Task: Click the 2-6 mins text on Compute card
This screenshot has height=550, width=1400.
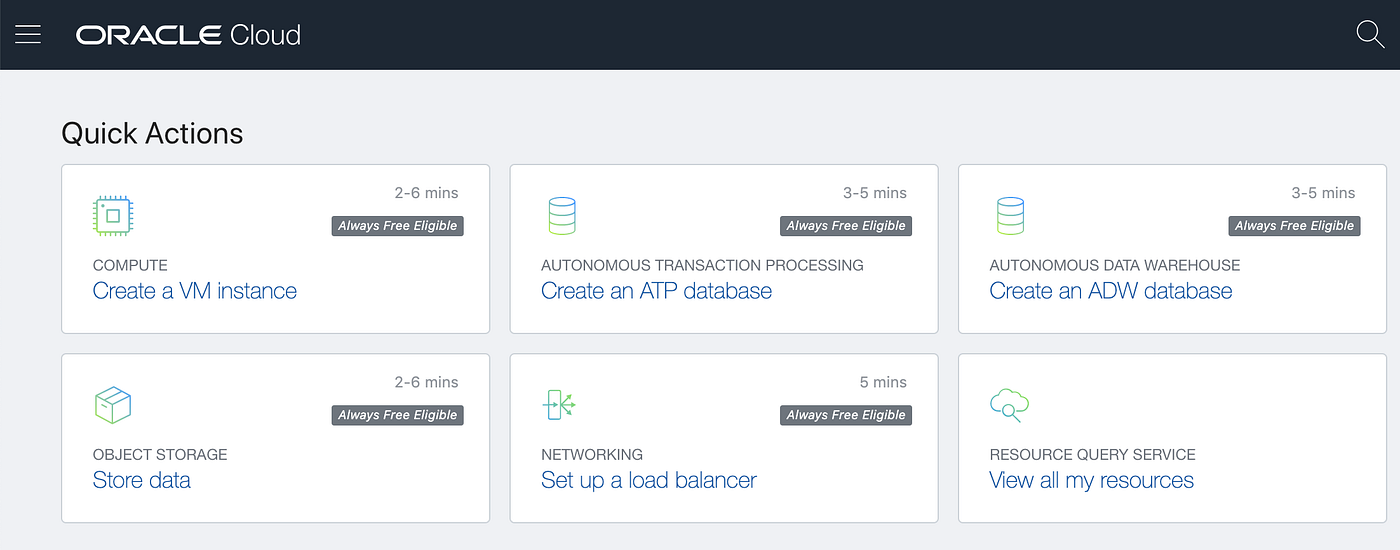Action: 427,193
